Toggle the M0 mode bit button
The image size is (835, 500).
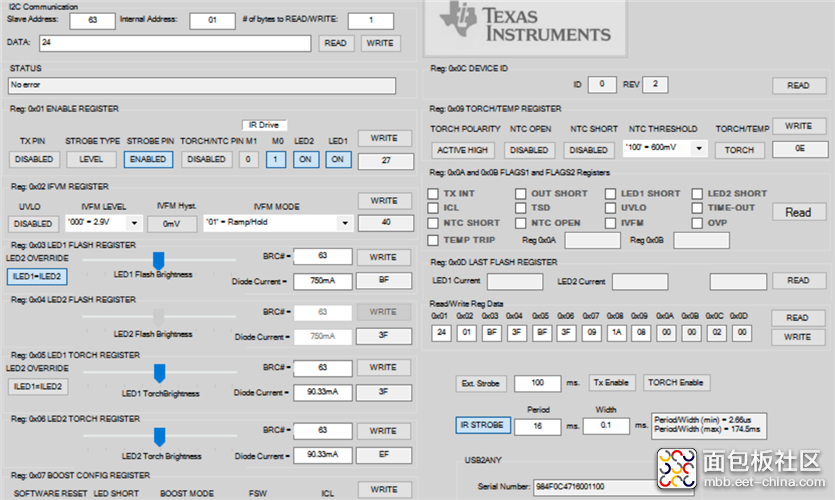click(276, 159)
